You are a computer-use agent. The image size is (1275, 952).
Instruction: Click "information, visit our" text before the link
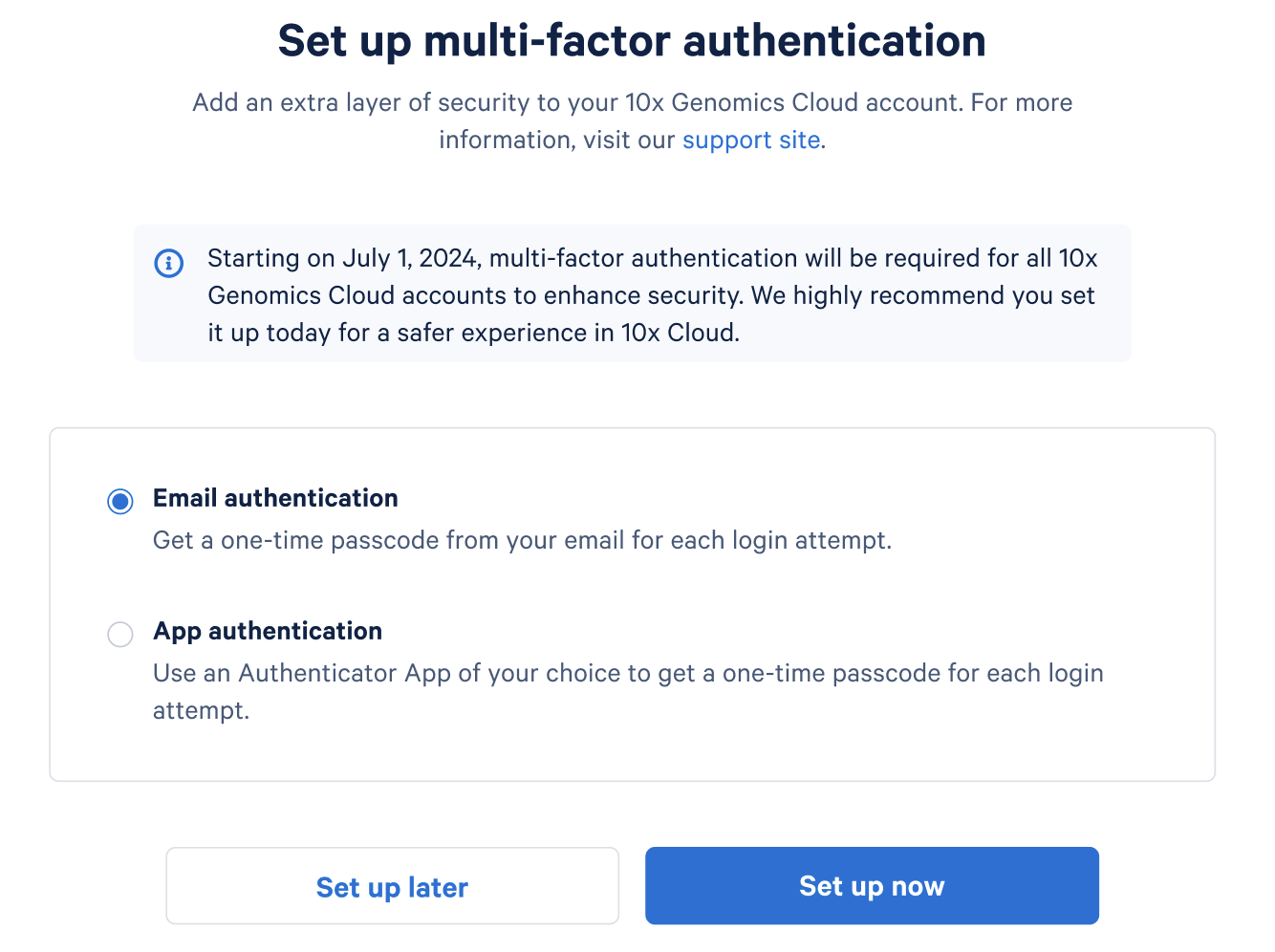tap(557, 141)
